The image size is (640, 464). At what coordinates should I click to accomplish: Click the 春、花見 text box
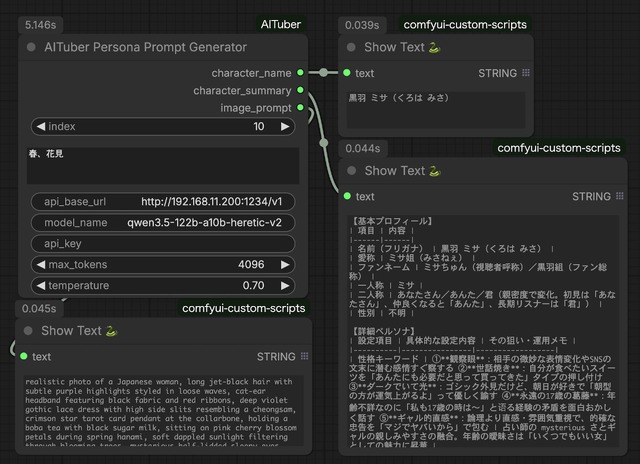pos(164,166)
